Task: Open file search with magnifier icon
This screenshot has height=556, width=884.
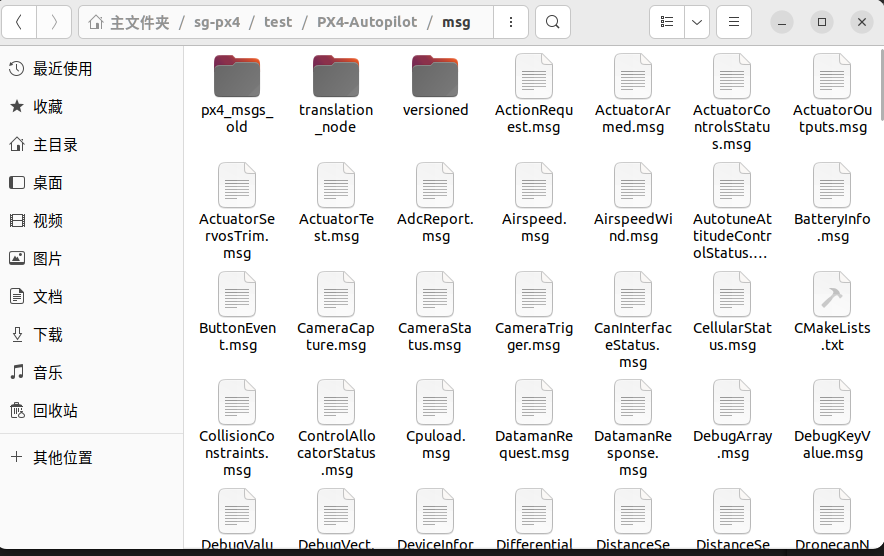Action: coord(553,22)
